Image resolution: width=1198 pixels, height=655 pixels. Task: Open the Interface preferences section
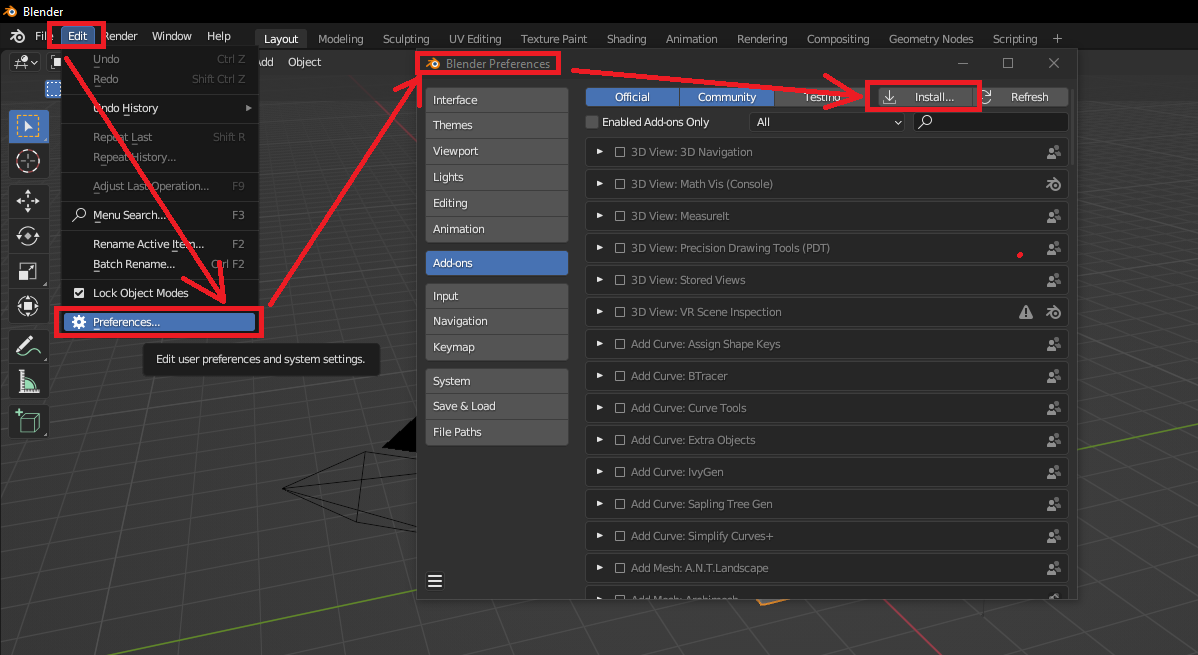tap(497, 100)
